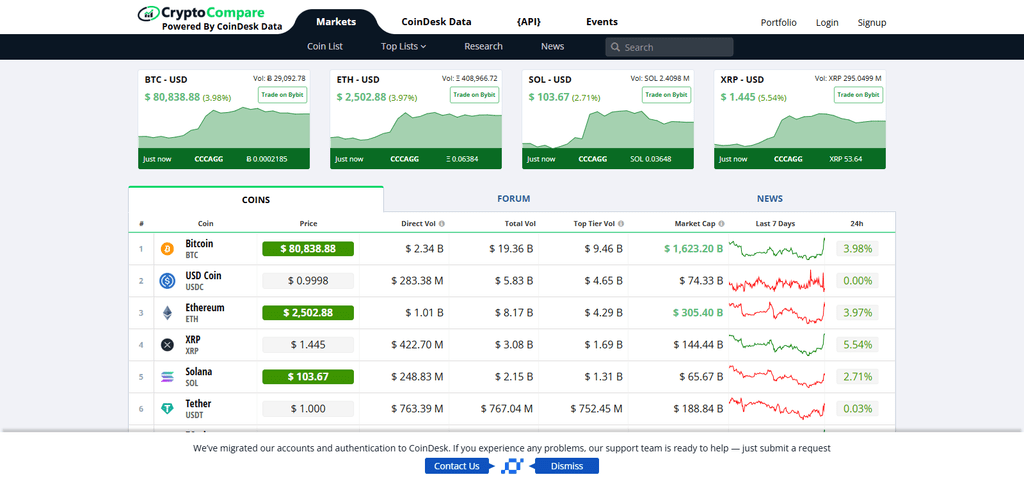Open Coin List in sub-navigation
This screenshot has width=1024, height=490.
325,46
